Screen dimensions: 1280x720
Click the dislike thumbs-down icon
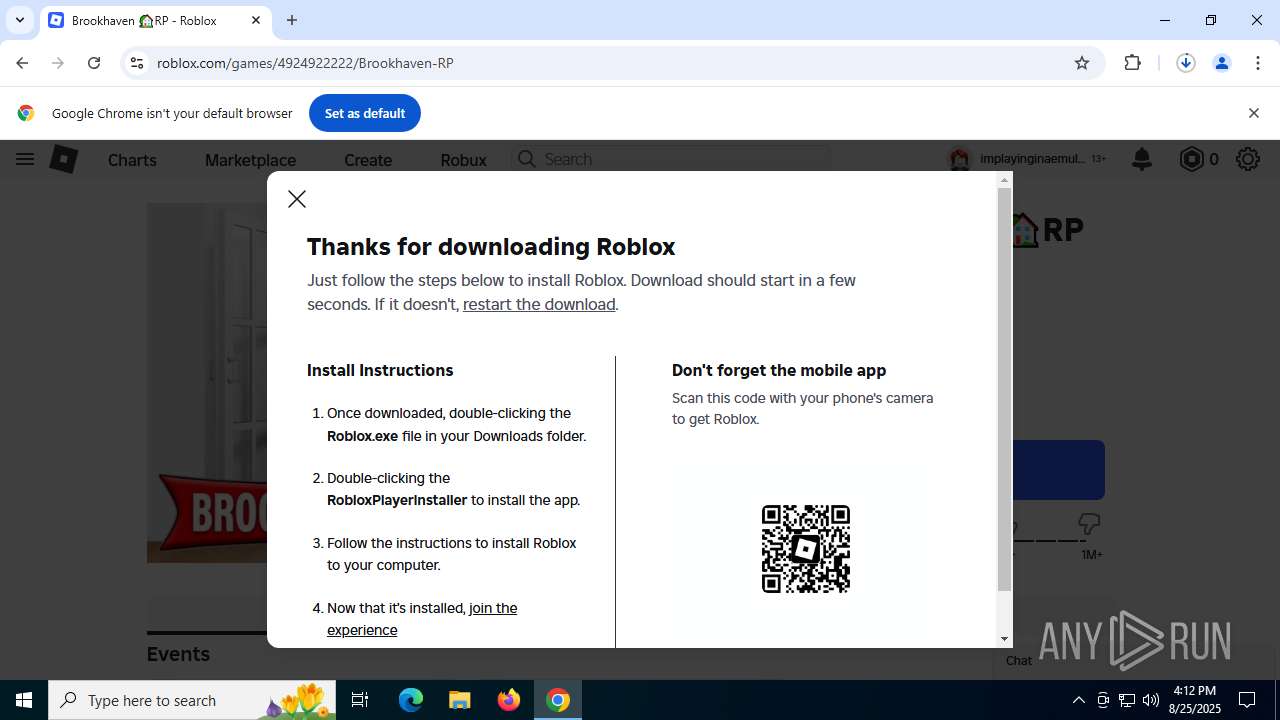1089,524
